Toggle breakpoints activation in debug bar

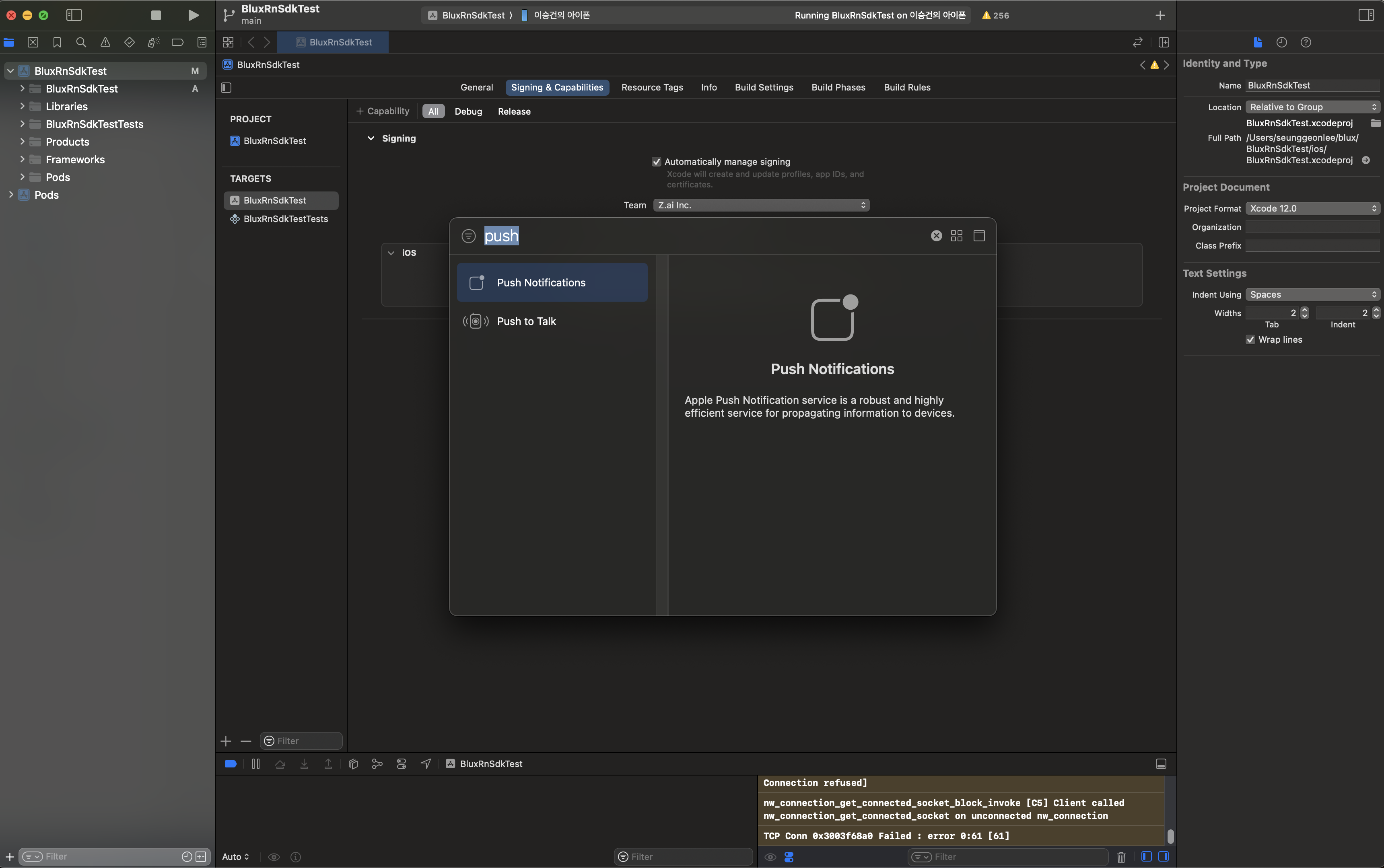pyautogui.click(x=231, y=764)
